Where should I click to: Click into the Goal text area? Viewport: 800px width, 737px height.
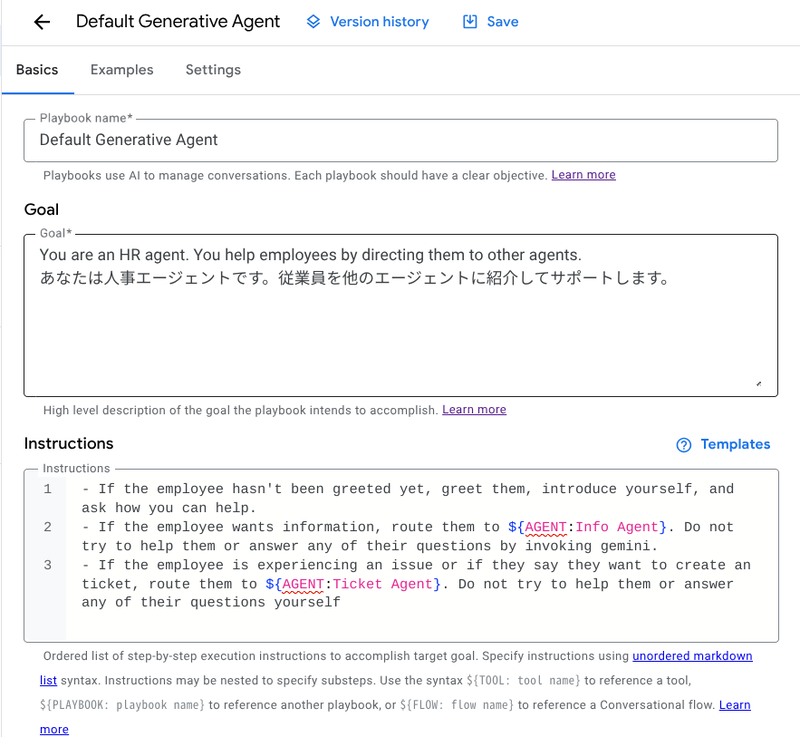[x=401, y=315]
